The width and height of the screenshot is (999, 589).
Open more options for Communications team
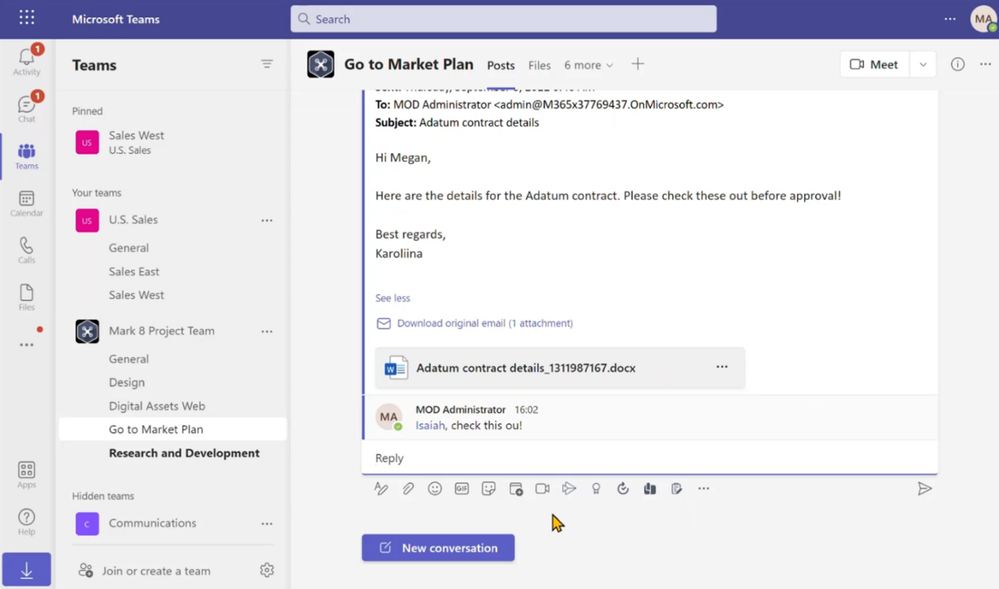pos(267,524)
